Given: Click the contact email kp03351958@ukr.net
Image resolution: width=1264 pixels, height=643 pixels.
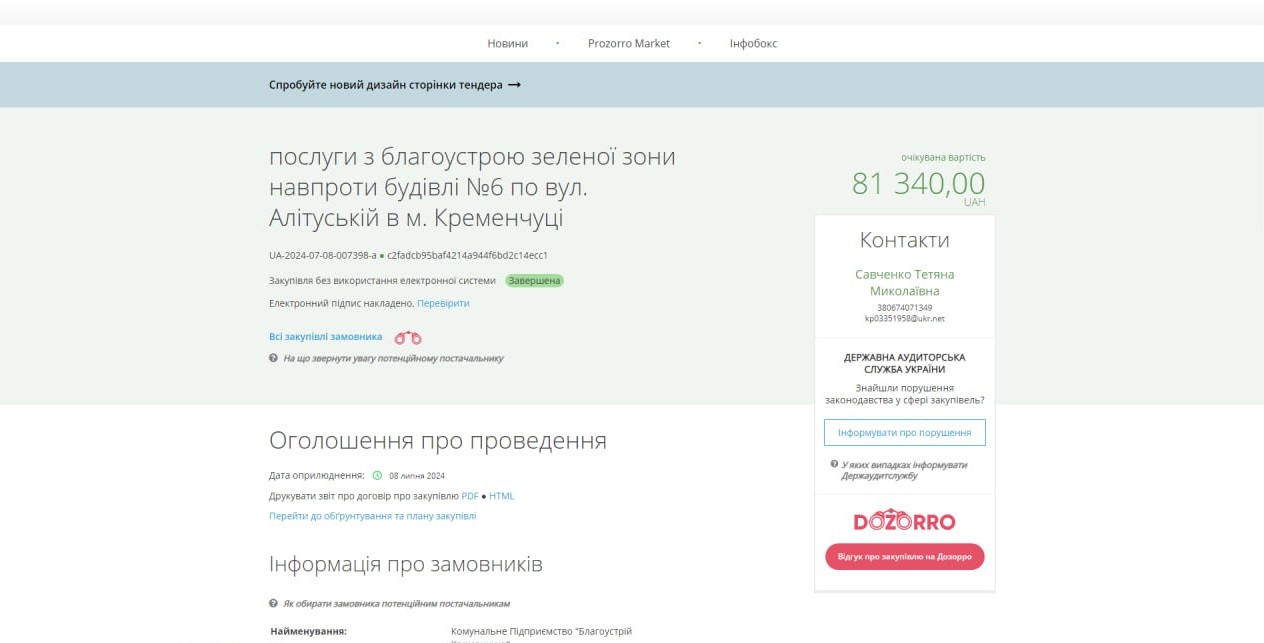Looking at the screenshot, I should [x=904, y=319].
